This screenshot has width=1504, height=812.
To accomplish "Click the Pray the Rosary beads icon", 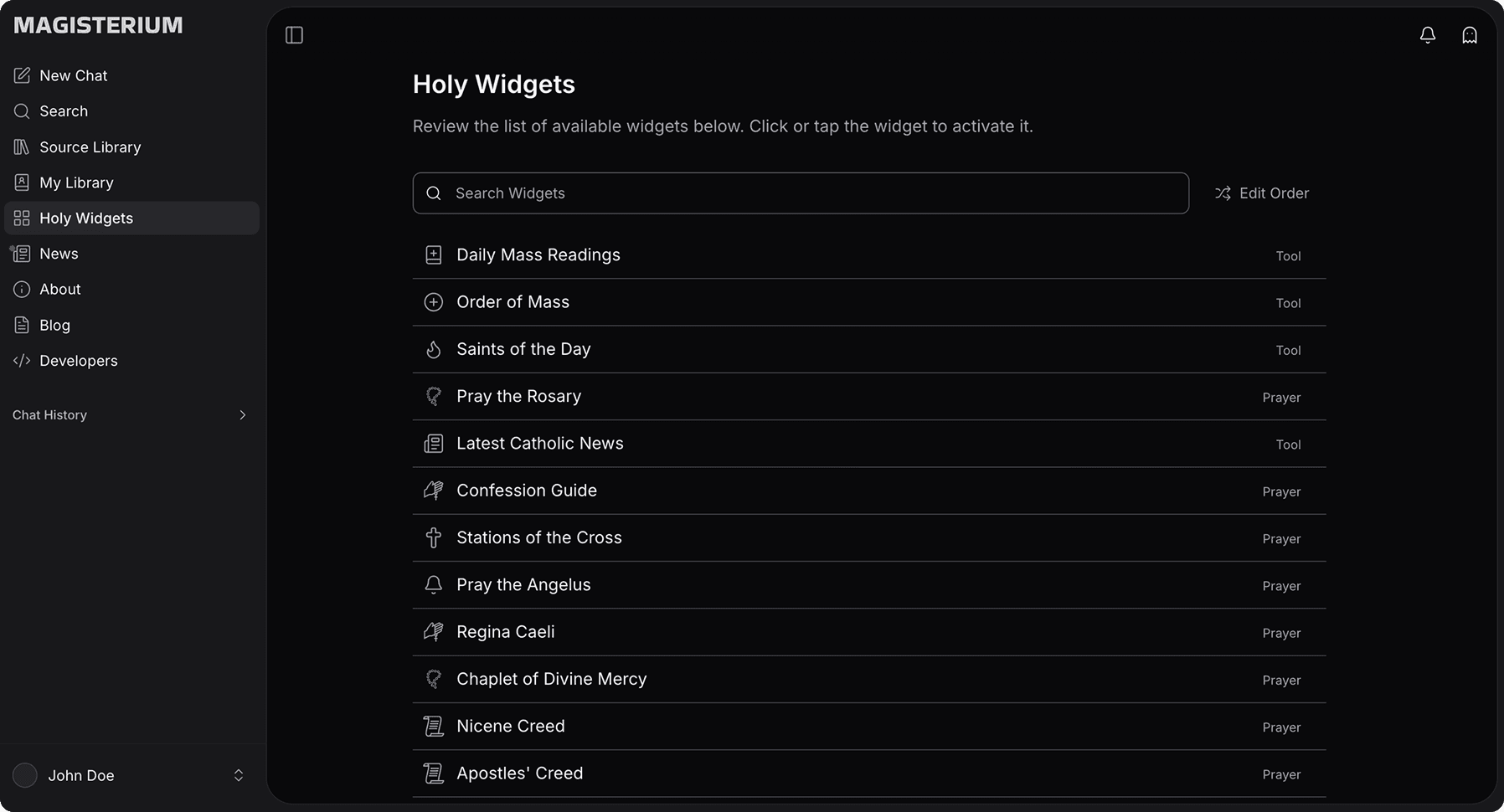I will point(434,397).
